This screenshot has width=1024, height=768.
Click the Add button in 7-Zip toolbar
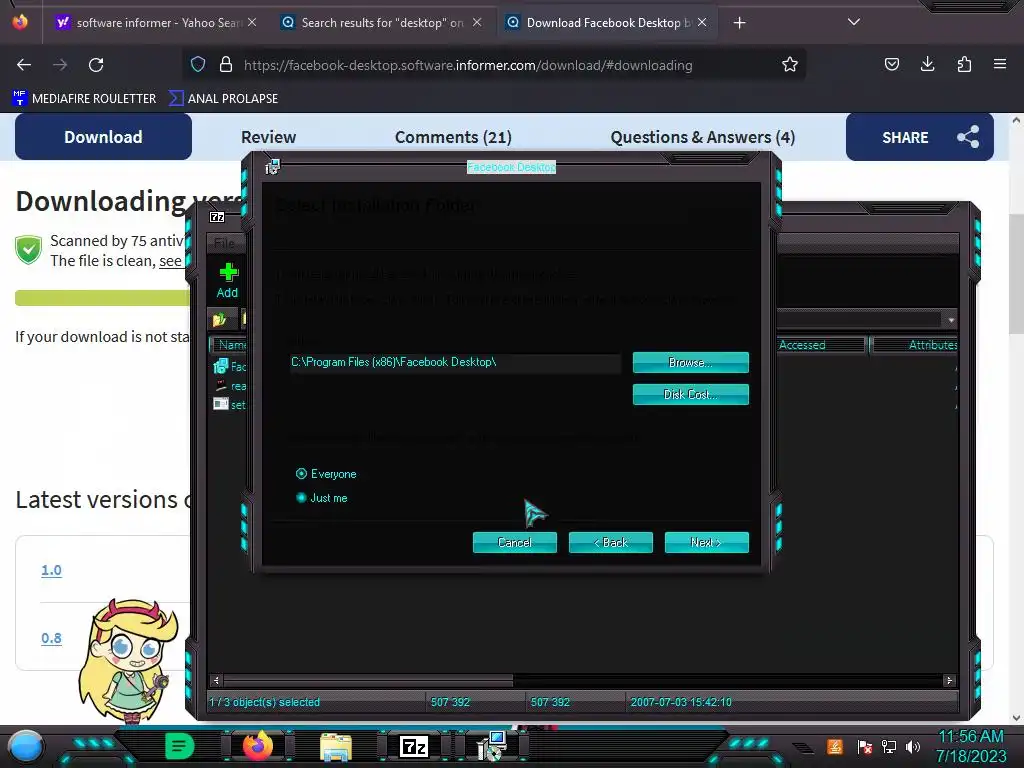pos(227,281)
